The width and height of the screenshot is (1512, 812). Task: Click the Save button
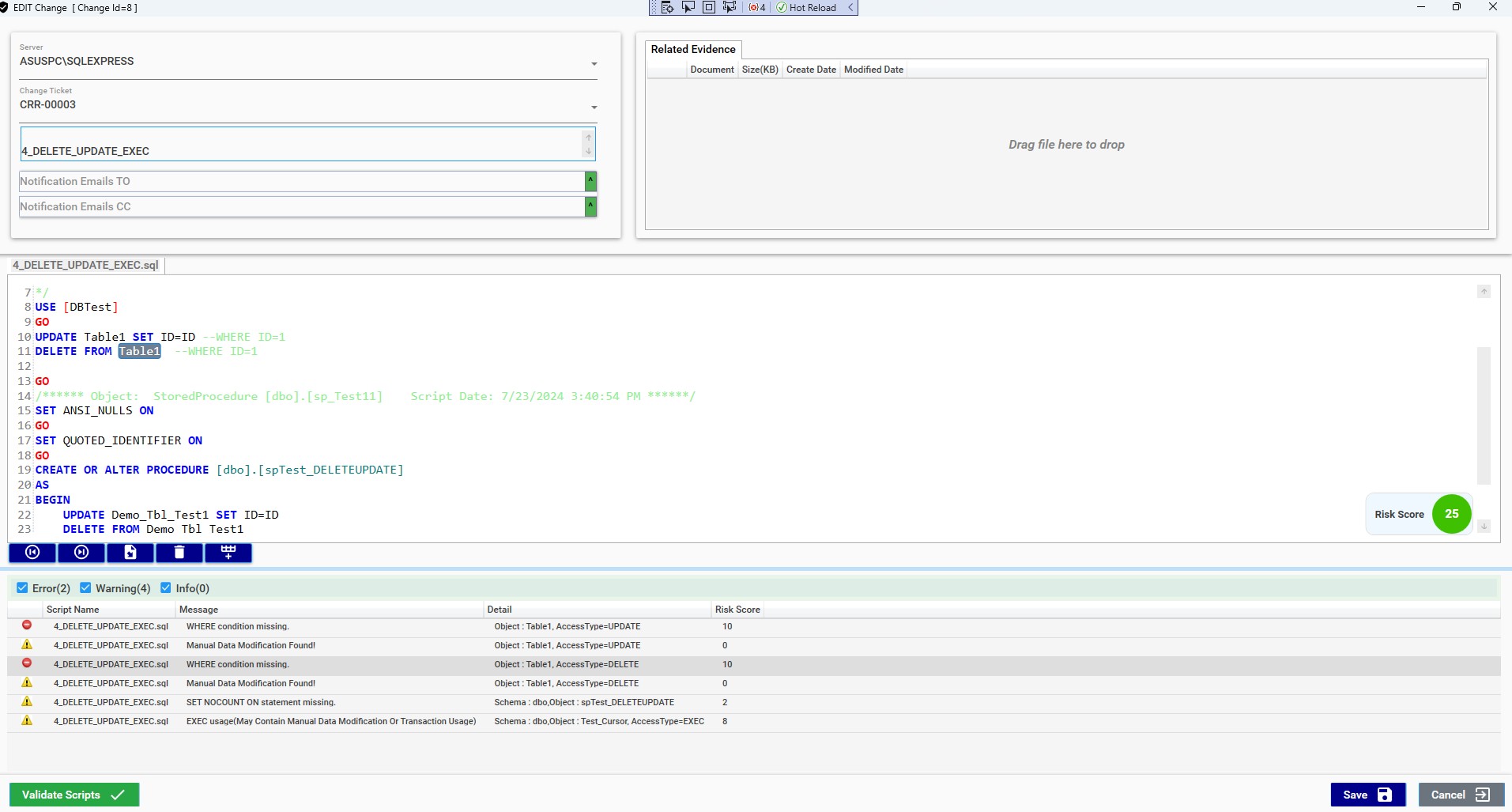pyautogui.click(x=1367, y=795)
